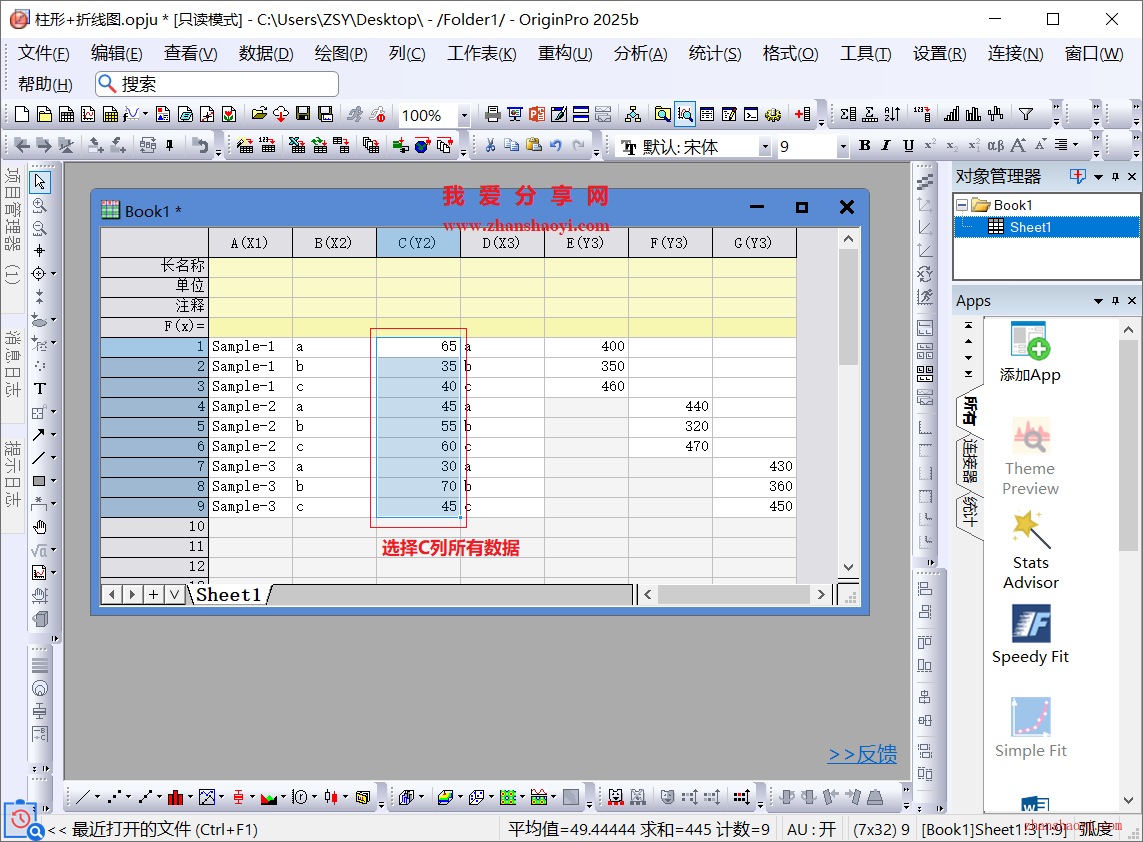1143x842 pixels.
Task: Toggle Underline text formatting
Action: pyautogui.click(x=908, y=146)
